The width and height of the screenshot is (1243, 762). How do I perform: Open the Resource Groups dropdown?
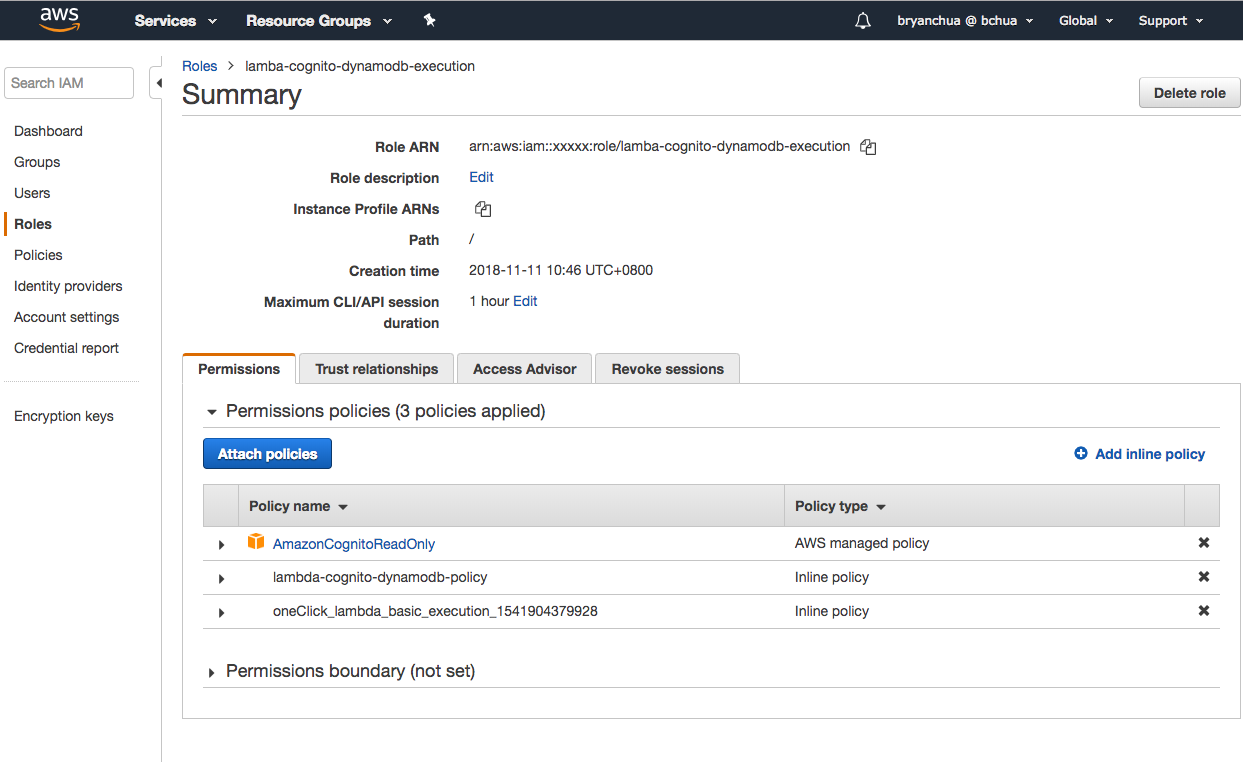point(319,20)
